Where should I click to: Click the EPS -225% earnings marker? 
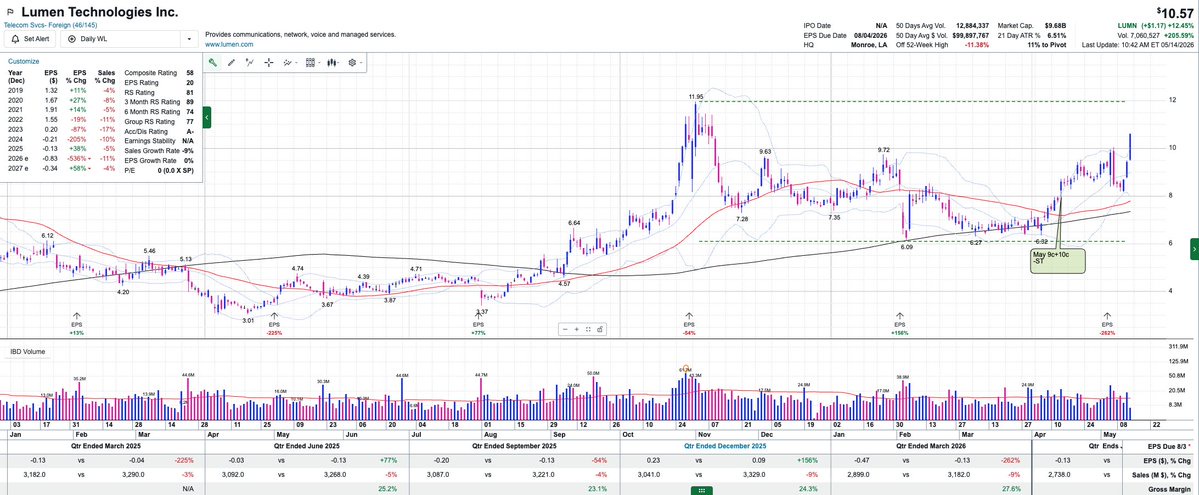274,322
